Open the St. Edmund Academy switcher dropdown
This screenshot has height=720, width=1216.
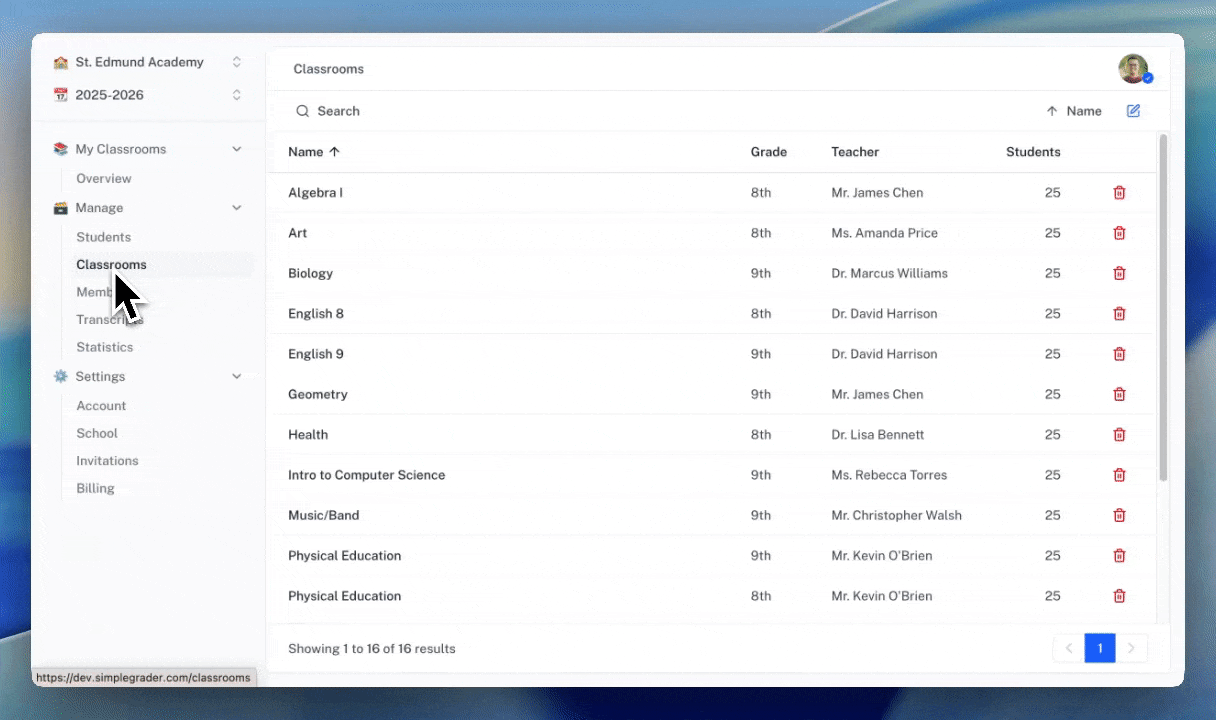coord(236,61)
